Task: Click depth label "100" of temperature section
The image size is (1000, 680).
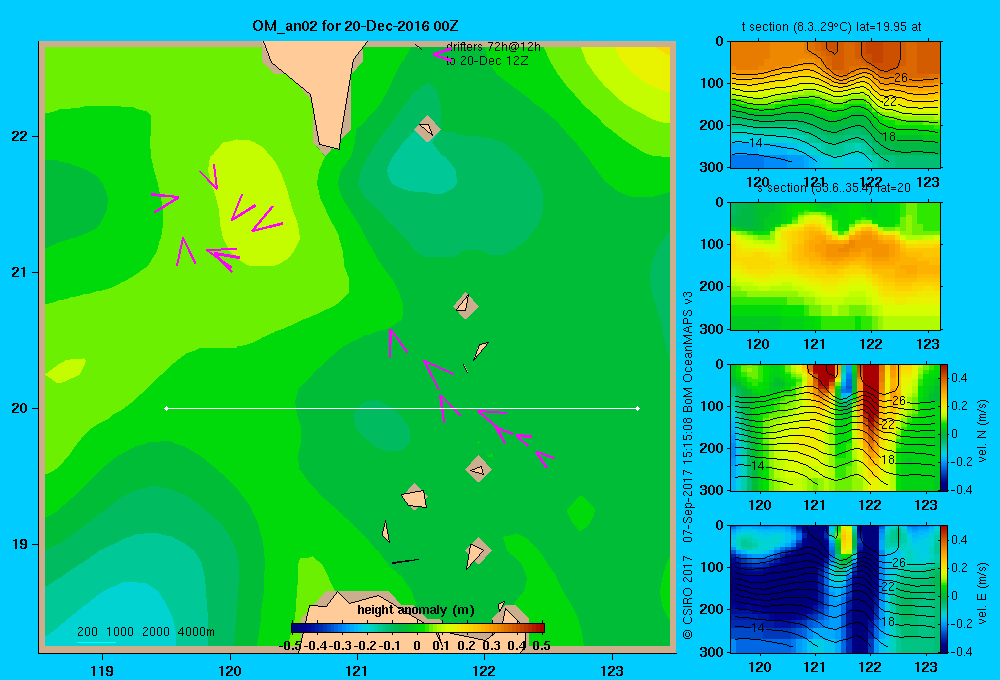Action: coord(714,83)
